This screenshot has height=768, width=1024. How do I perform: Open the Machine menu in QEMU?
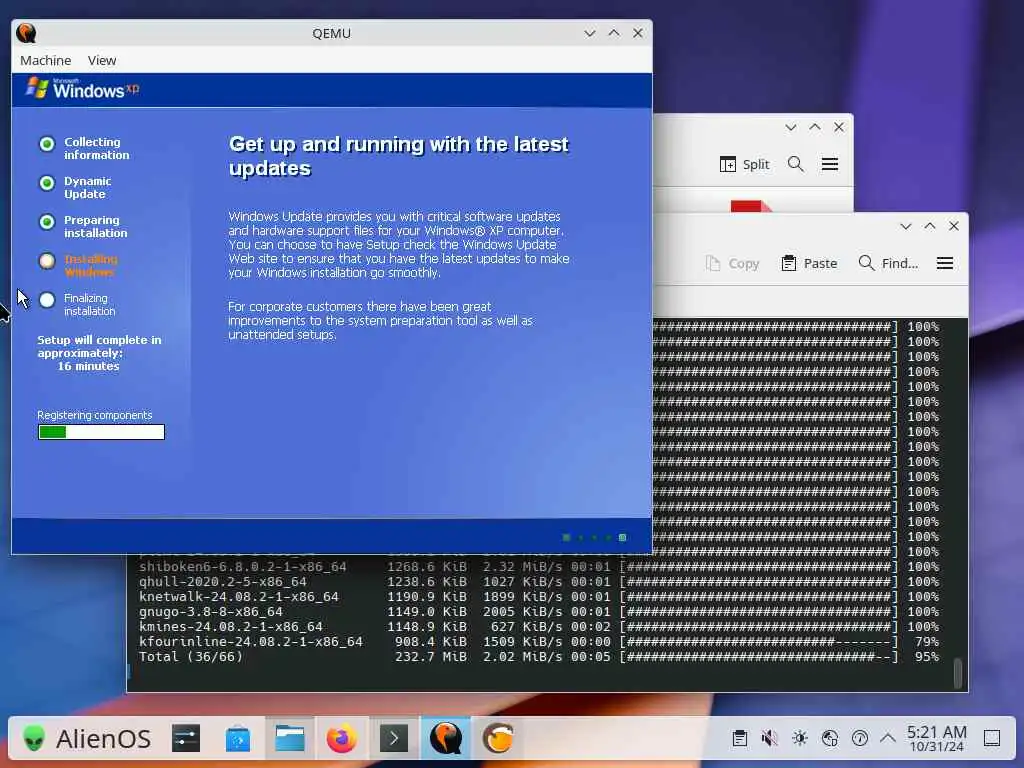(45, 60)
